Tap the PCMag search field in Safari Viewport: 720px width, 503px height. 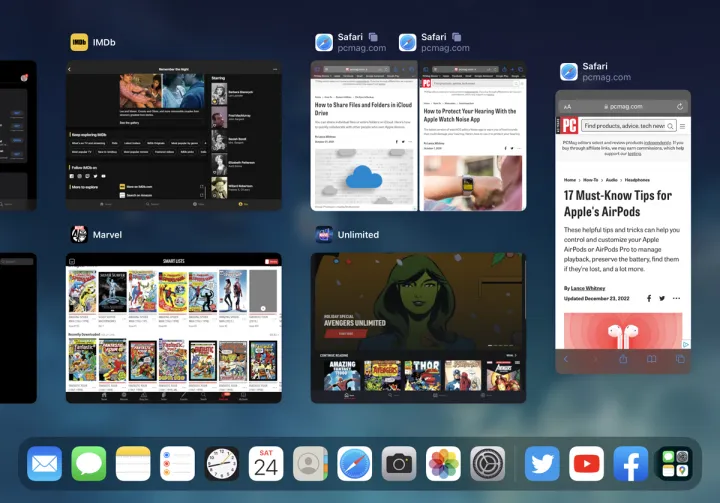click(623, 126)
